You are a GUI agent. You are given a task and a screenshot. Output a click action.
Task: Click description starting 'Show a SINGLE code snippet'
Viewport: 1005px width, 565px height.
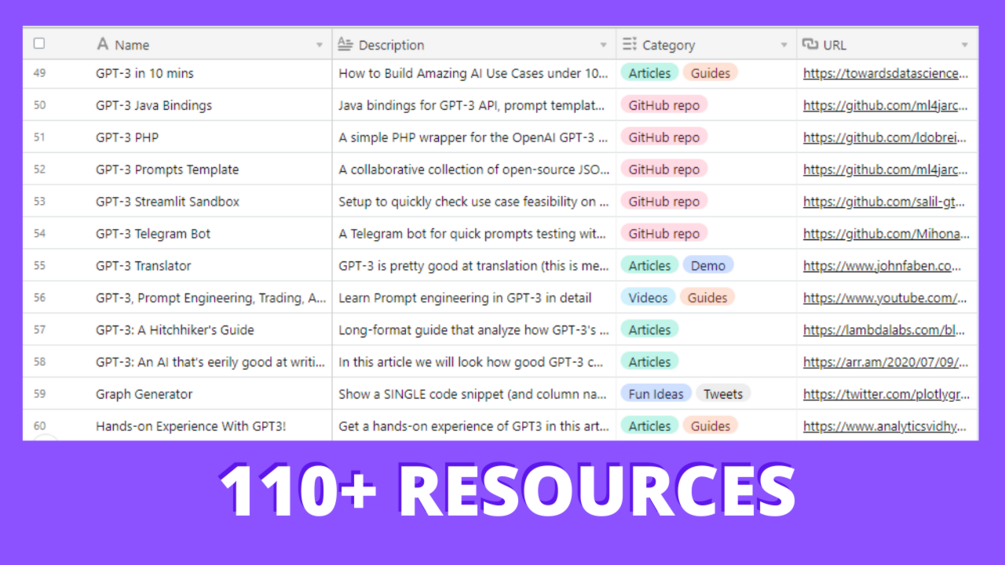pyautogui.click(x=472, y=393)
